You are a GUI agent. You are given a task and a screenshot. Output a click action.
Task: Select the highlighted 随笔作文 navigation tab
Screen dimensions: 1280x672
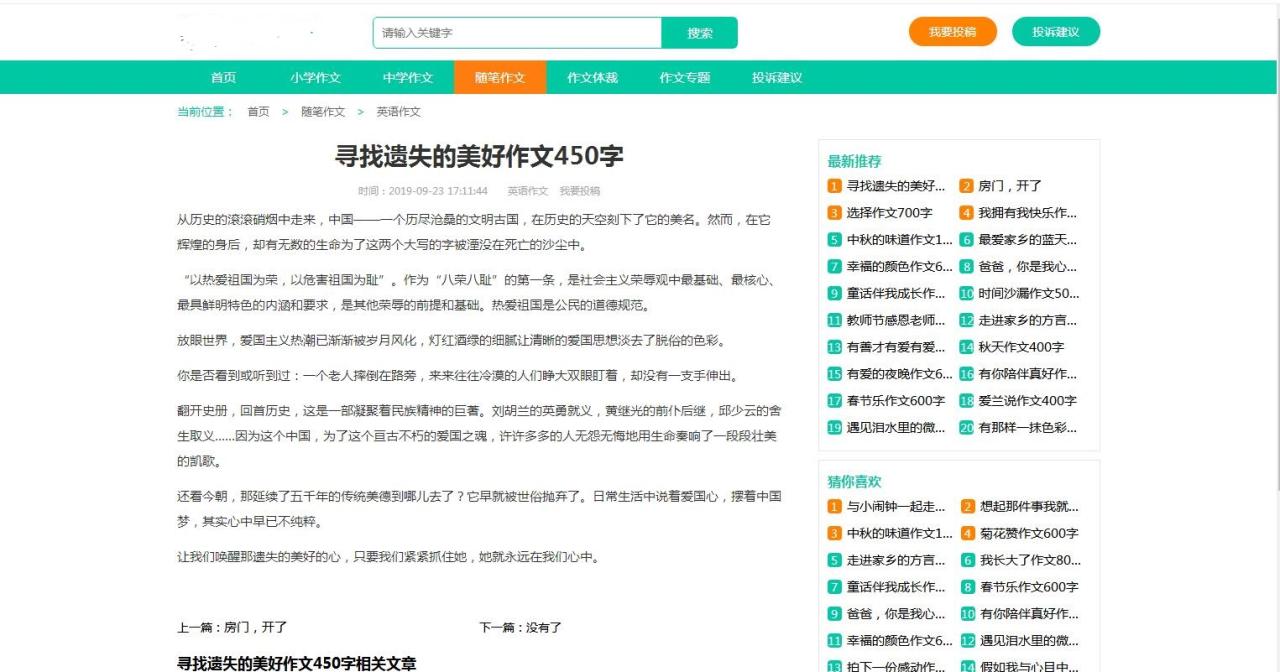click(x=500, y=77)
